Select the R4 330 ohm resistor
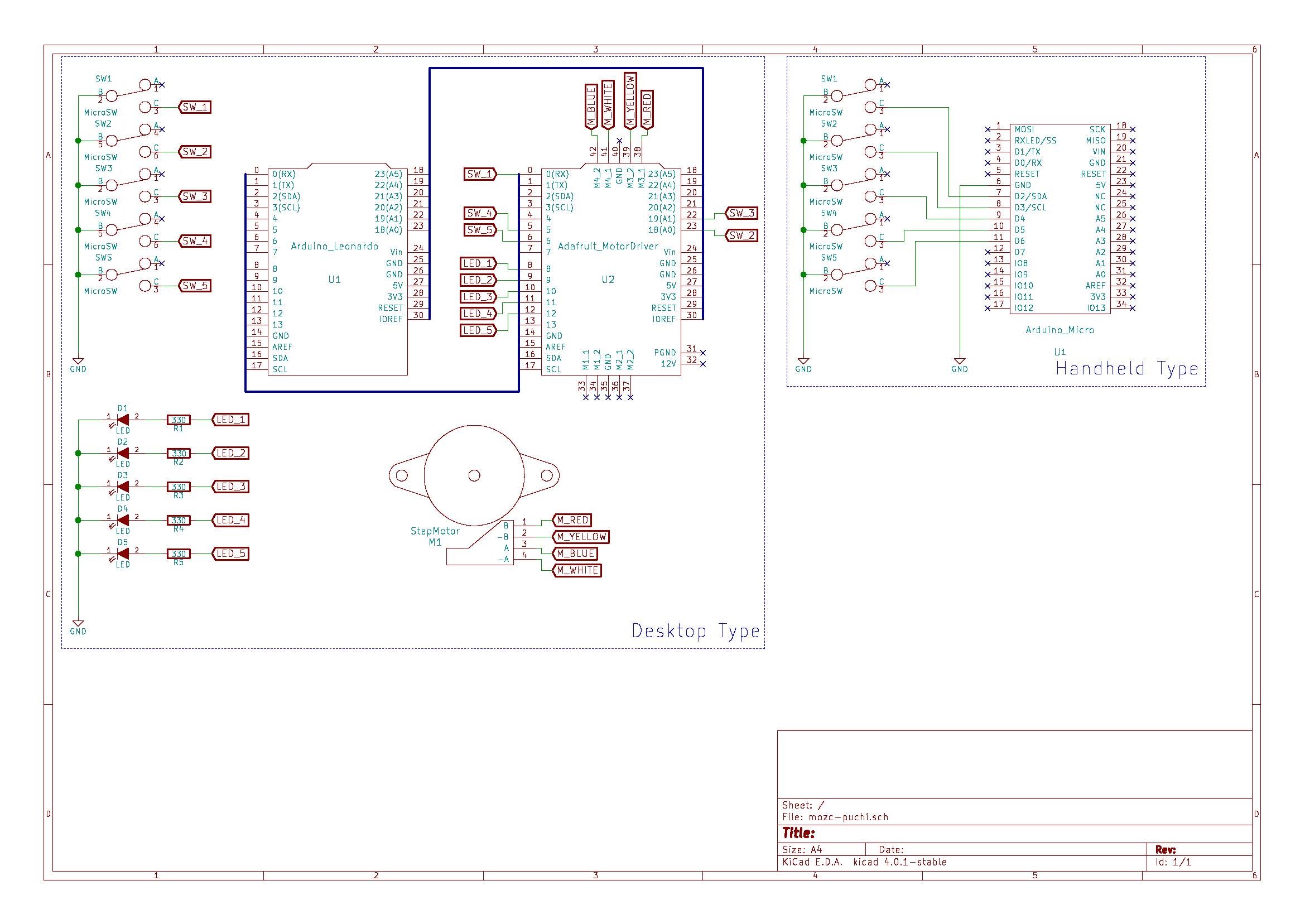The width and height of the screenshot is (1305, 924). point(179,520)
